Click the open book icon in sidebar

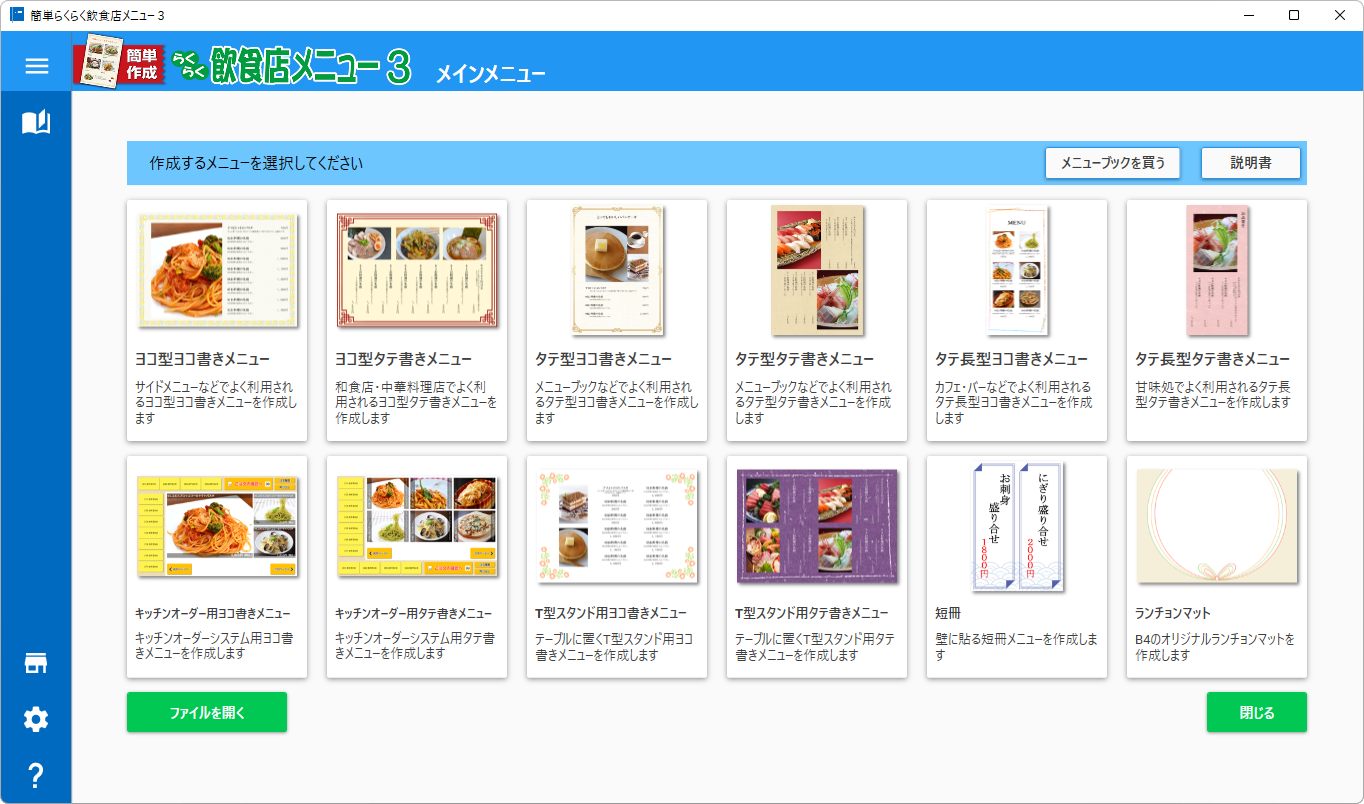point(36,123)
